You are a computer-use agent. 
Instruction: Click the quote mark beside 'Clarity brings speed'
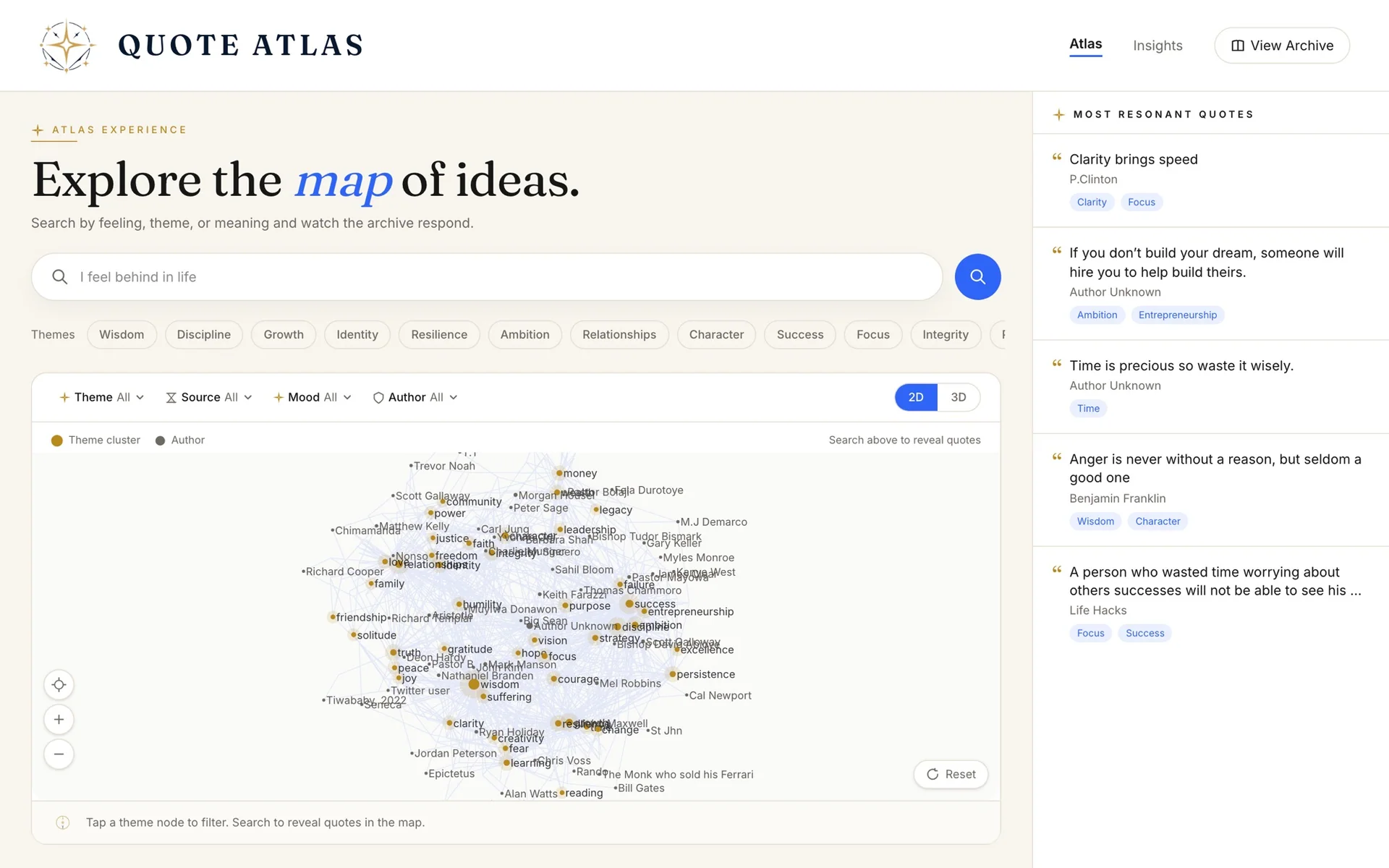[1057, 157]
